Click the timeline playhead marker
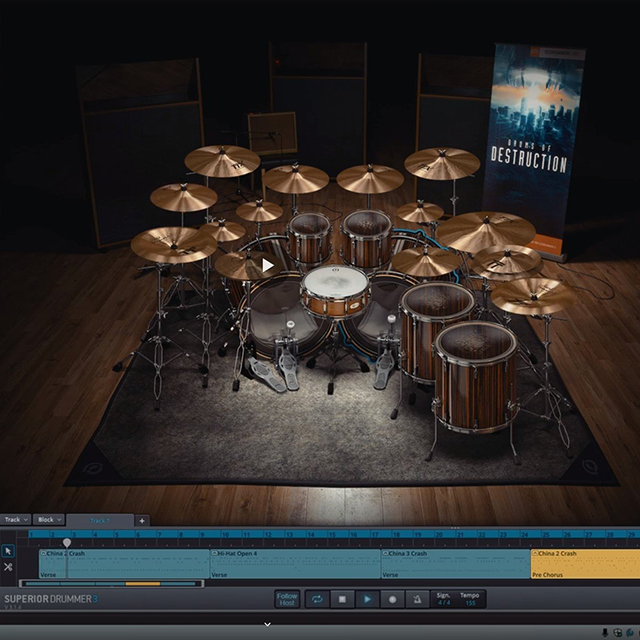The height and width of the screenshot is (640, 640). [x=67, y=542]
